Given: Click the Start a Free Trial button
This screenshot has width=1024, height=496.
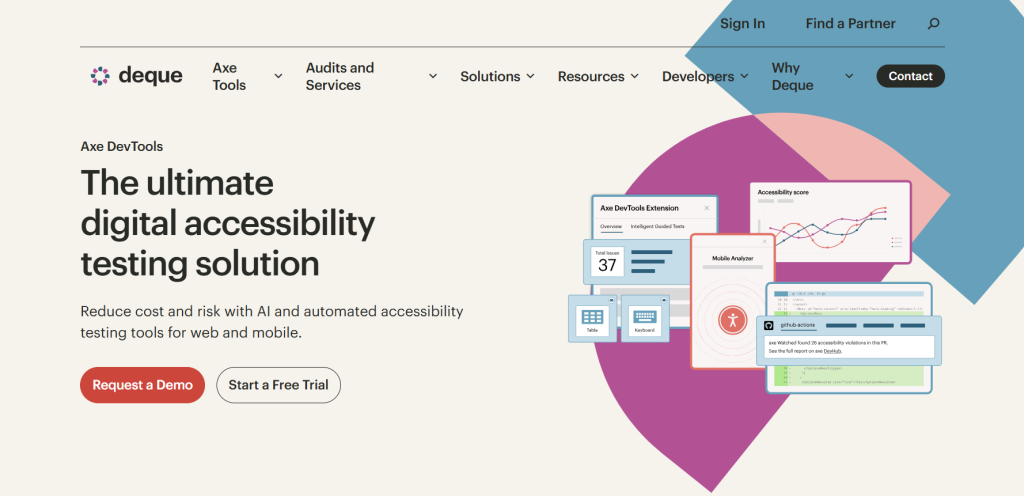Looking at the screenshot, I should [x=278, y=385].
